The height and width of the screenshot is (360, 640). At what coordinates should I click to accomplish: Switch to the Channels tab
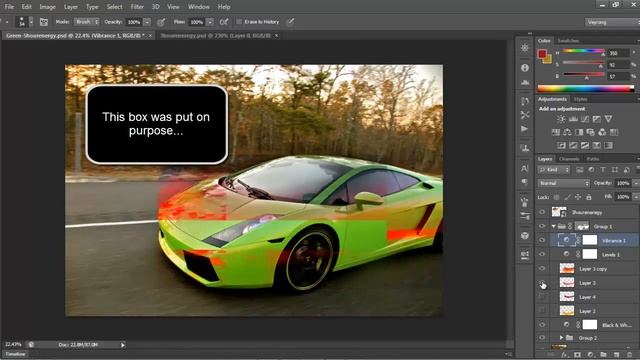(x=569, y=159)
